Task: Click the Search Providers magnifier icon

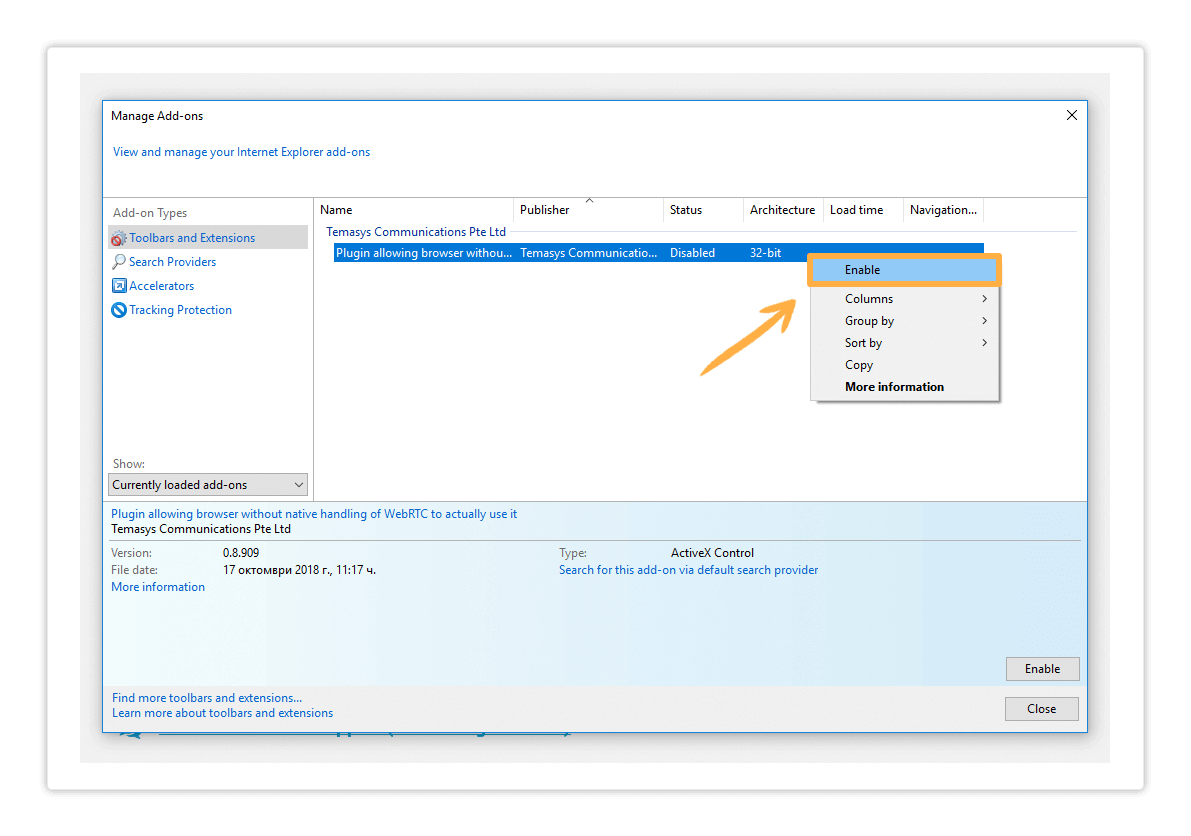Action: [118, 262]
